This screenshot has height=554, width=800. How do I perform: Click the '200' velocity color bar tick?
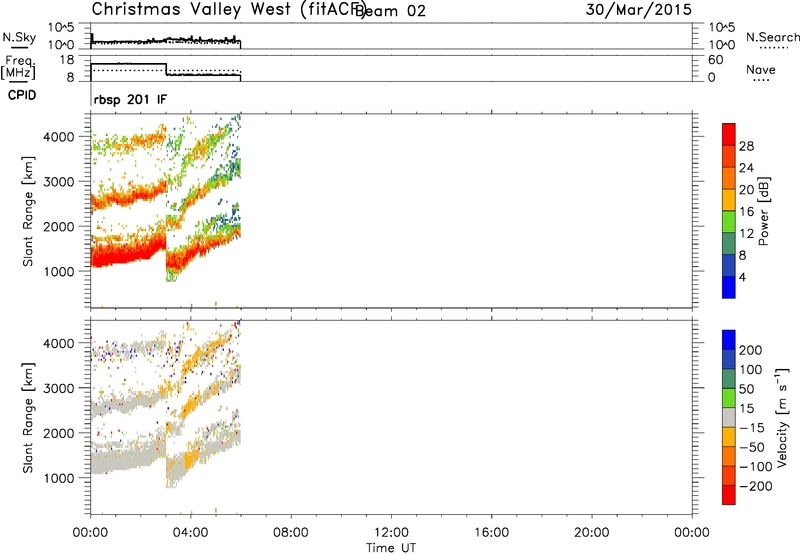[751, 350]
